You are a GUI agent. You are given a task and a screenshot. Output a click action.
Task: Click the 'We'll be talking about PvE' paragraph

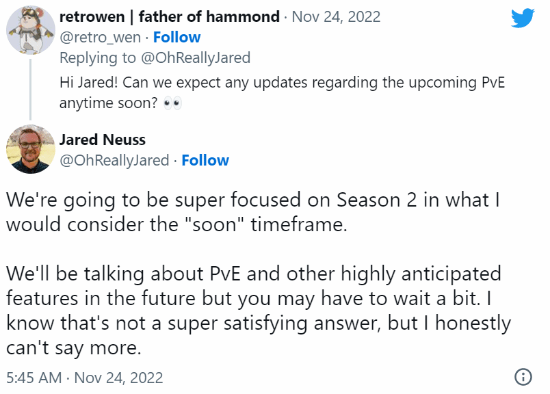[x=259, y=310]
